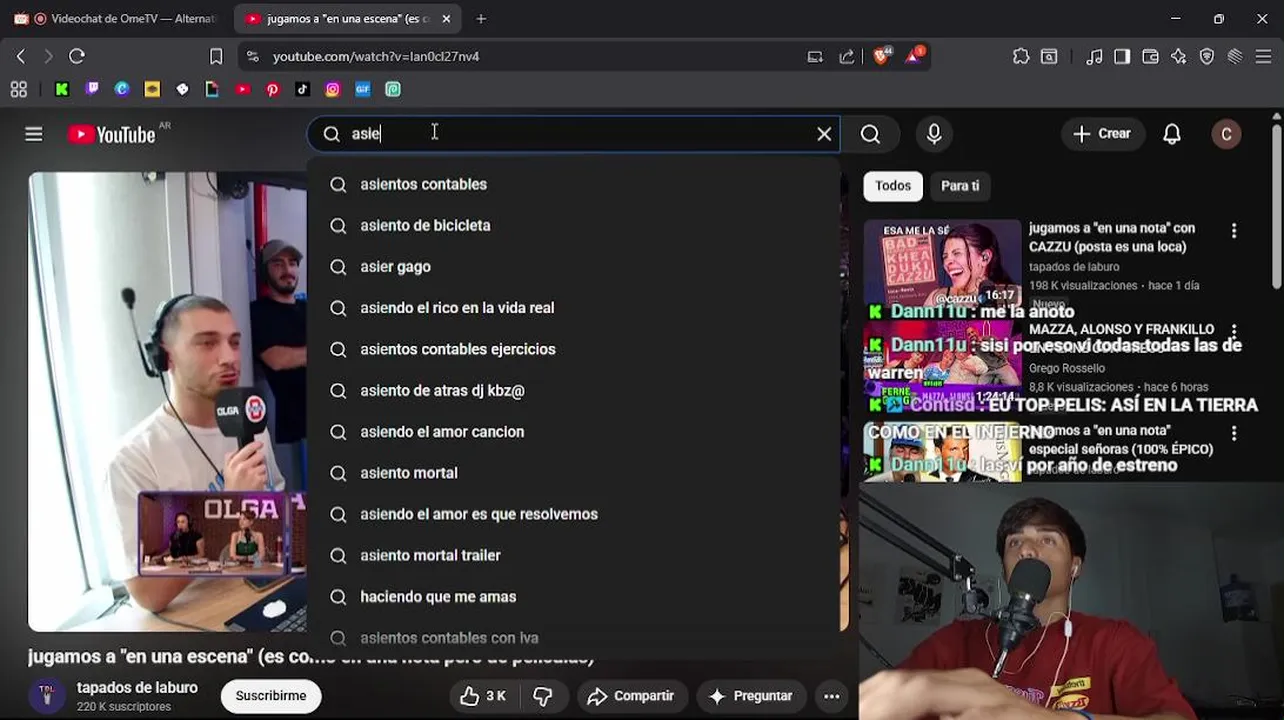This screenshot has width=1284, height=720.
Task: Go to the YouTube home logo
Action: (111, 134)
